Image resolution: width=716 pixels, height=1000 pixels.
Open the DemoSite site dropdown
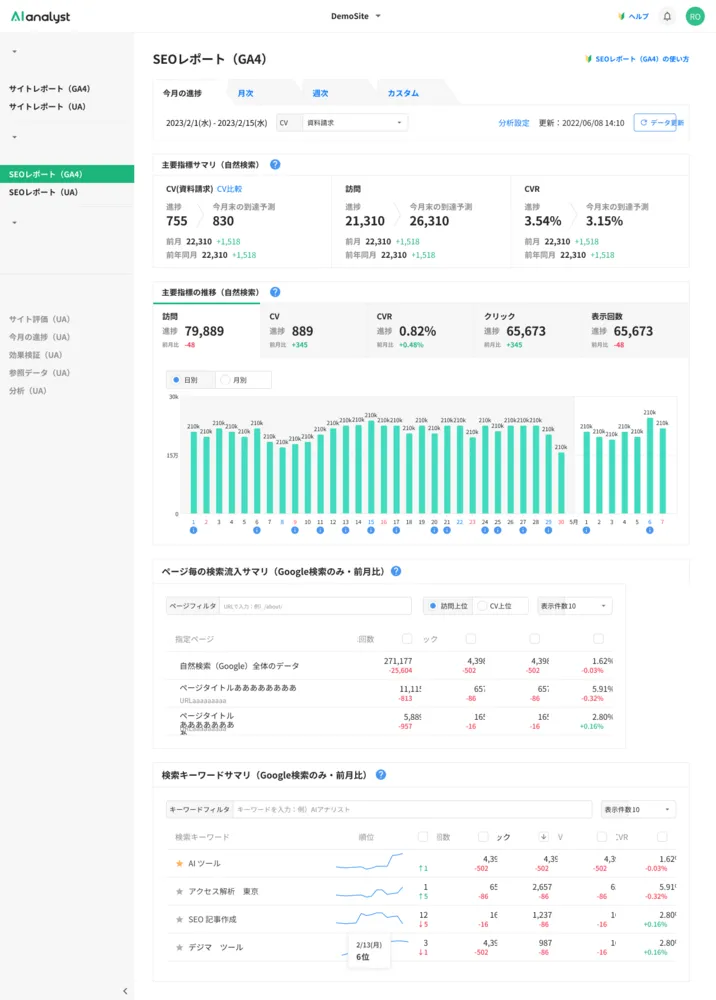(x=355, y=17)
